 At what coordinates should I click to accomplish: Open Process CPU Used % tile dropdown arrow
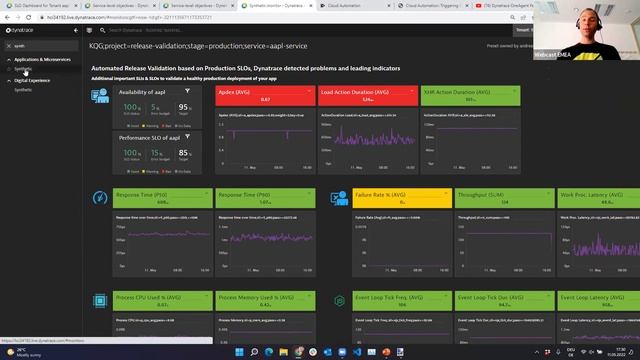207,296
